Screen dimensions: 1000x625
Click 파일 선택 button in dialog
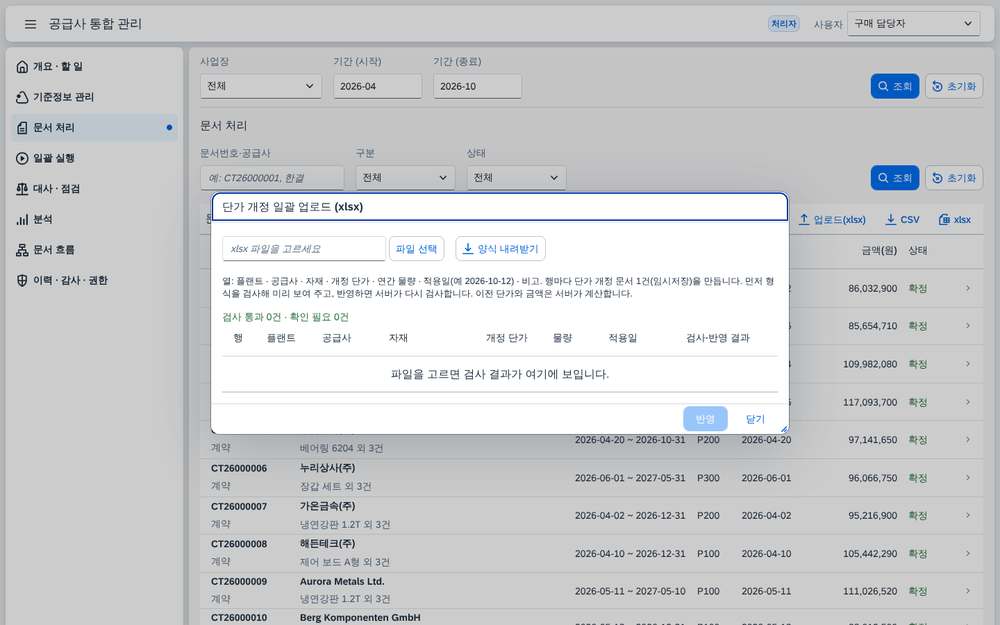[416, 249]
